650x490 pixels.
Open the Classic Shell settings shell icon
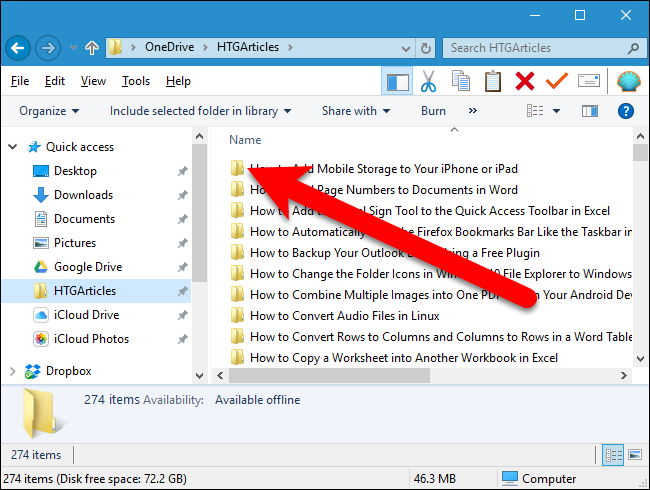[629, 81]
